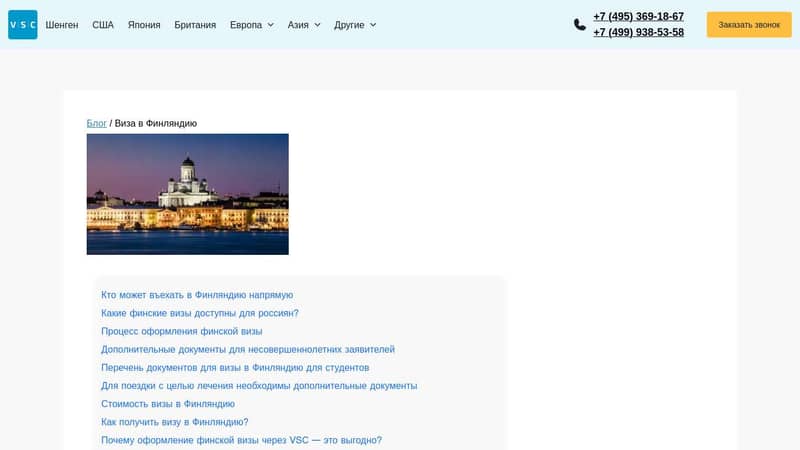
Task: Call the +7 (499) 938-53-58 number
Action: tap(638, 32)
